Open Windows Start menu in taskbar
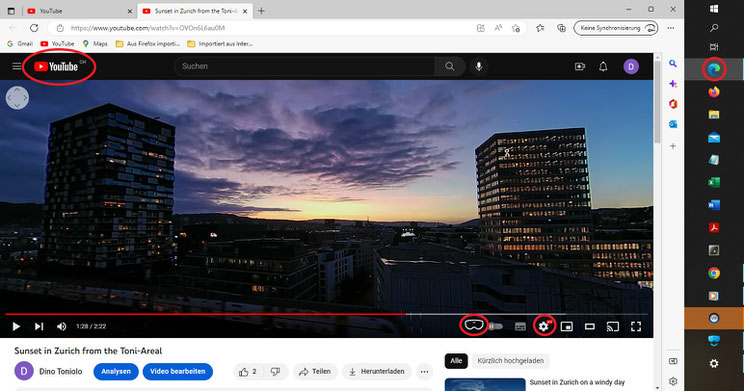The height and width of the screenshot is (391, 744). (714, 9)
